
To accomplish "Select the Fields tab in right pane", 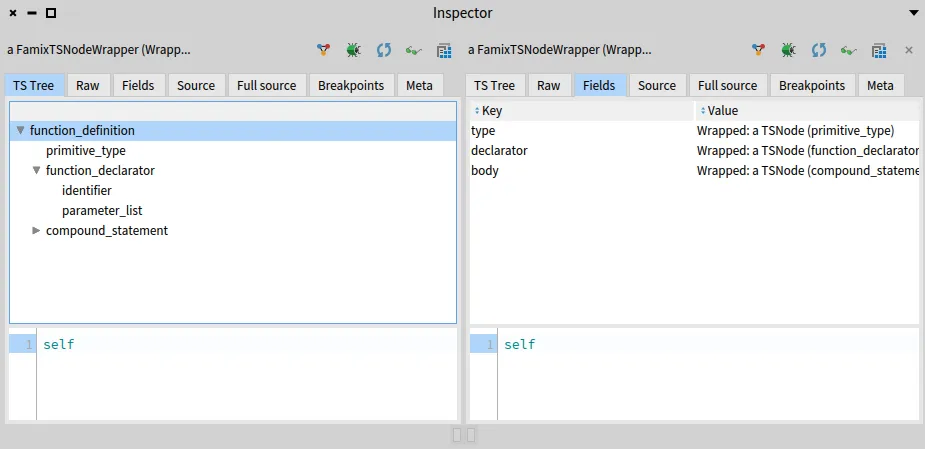I will coord(599,86).
